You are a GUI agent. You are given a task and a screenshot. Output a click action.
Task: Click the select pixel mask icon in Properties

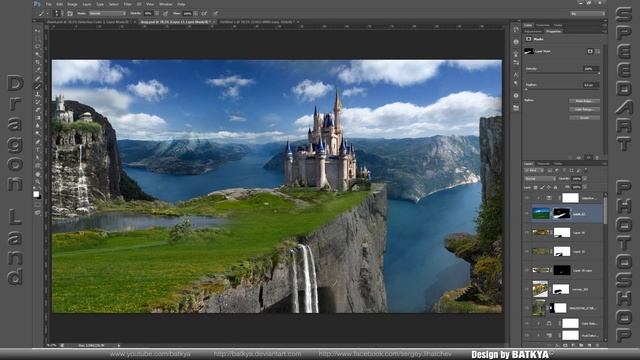[590, 51]
